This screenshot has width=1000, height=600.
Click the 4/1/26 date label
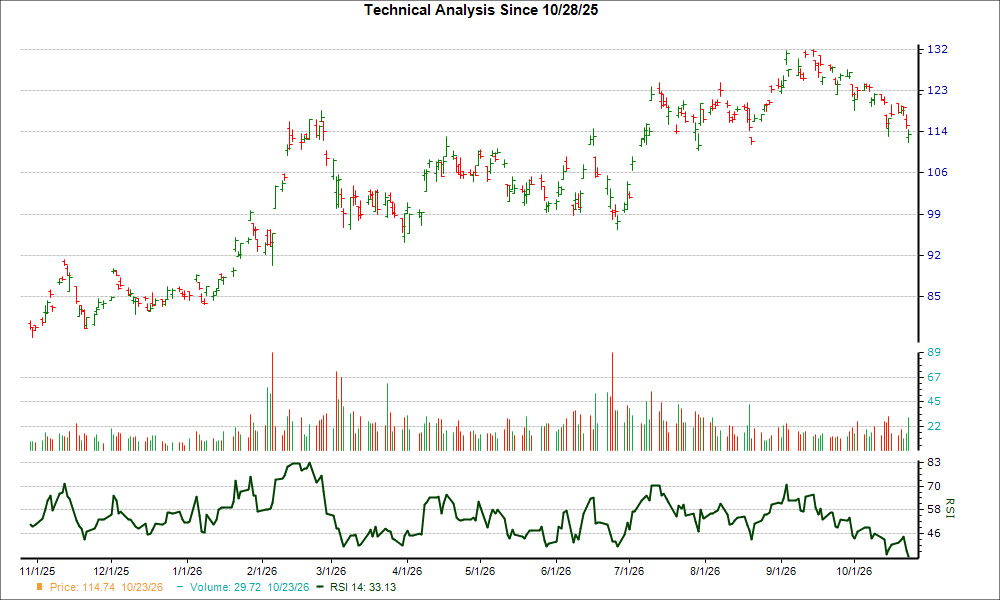[406, 571]
